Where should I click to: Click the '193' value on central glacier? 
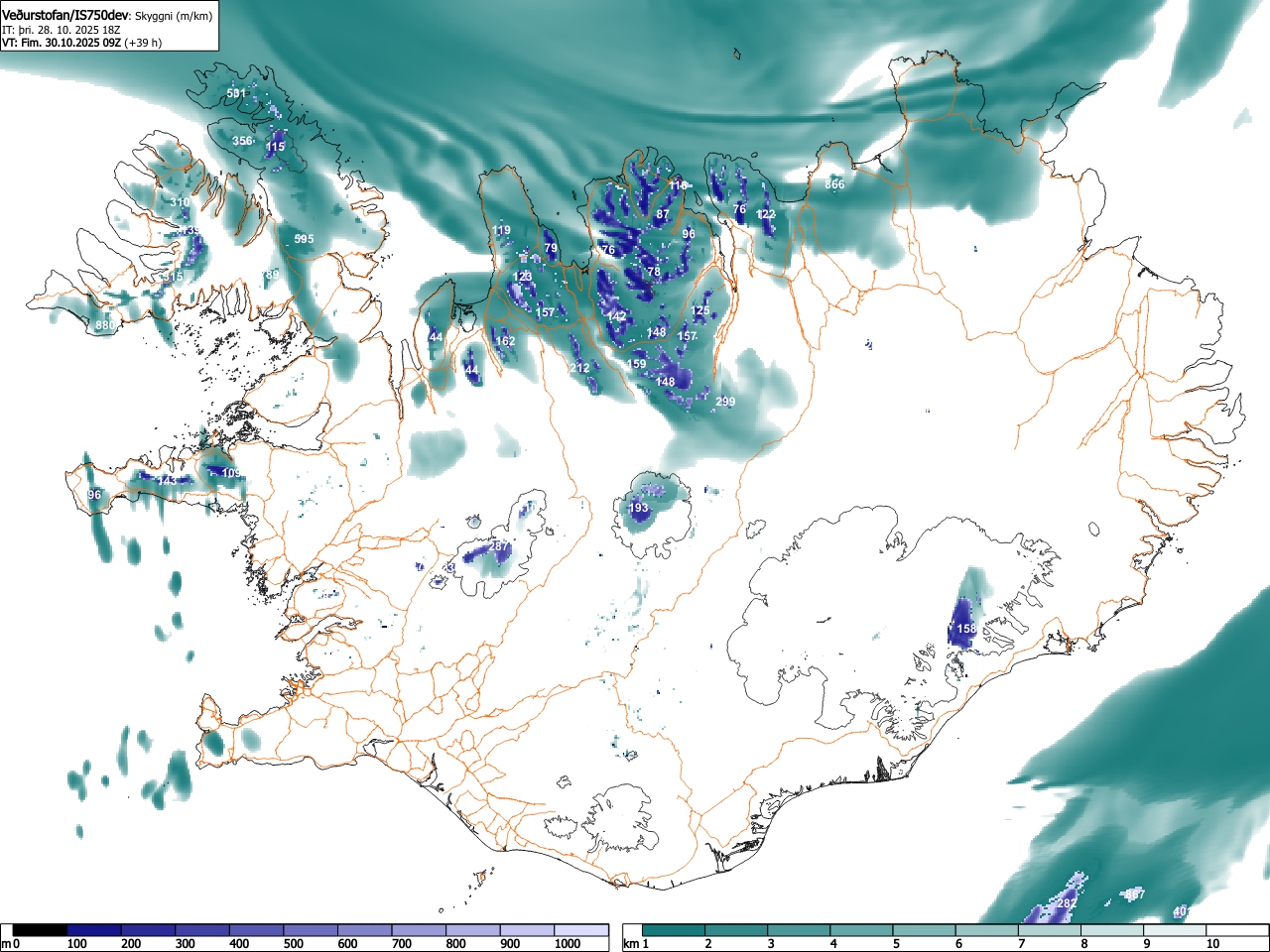(638, 508)
